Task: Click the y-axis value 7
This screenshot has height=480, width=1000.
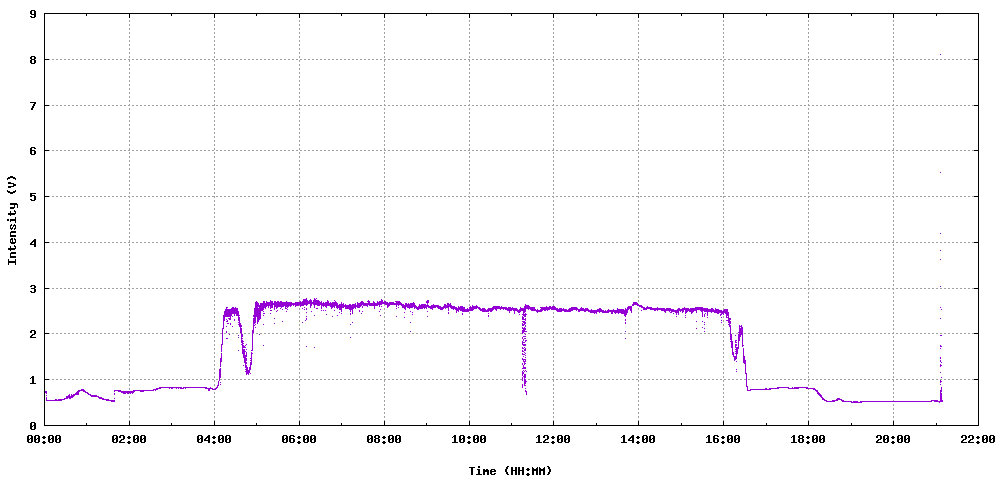Action: click(33, 105)
